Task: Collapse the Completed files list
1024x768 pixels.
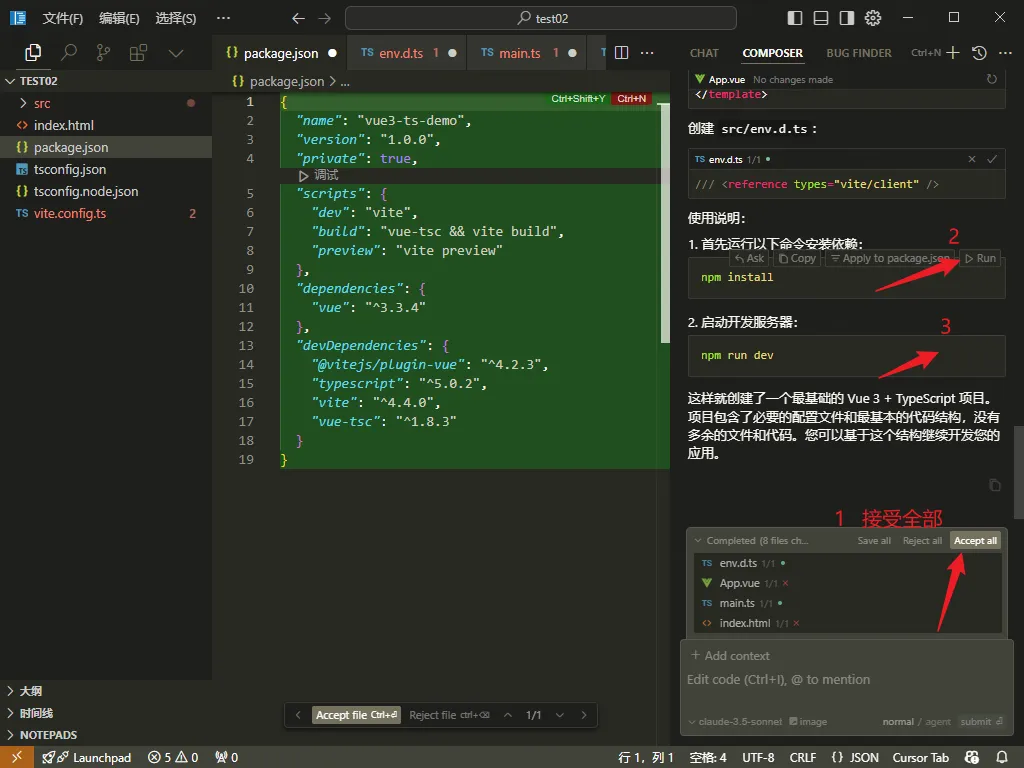Action: coord(698,541)
